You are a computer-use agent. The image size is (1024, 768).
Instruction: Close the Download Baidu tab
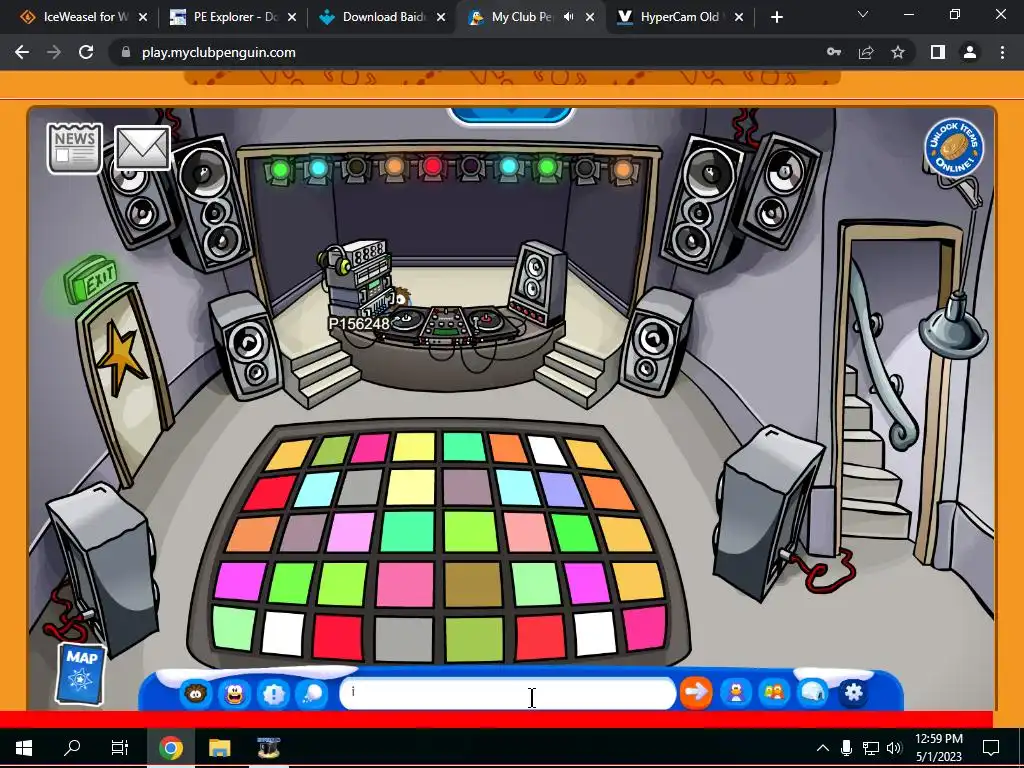[441, 17]
